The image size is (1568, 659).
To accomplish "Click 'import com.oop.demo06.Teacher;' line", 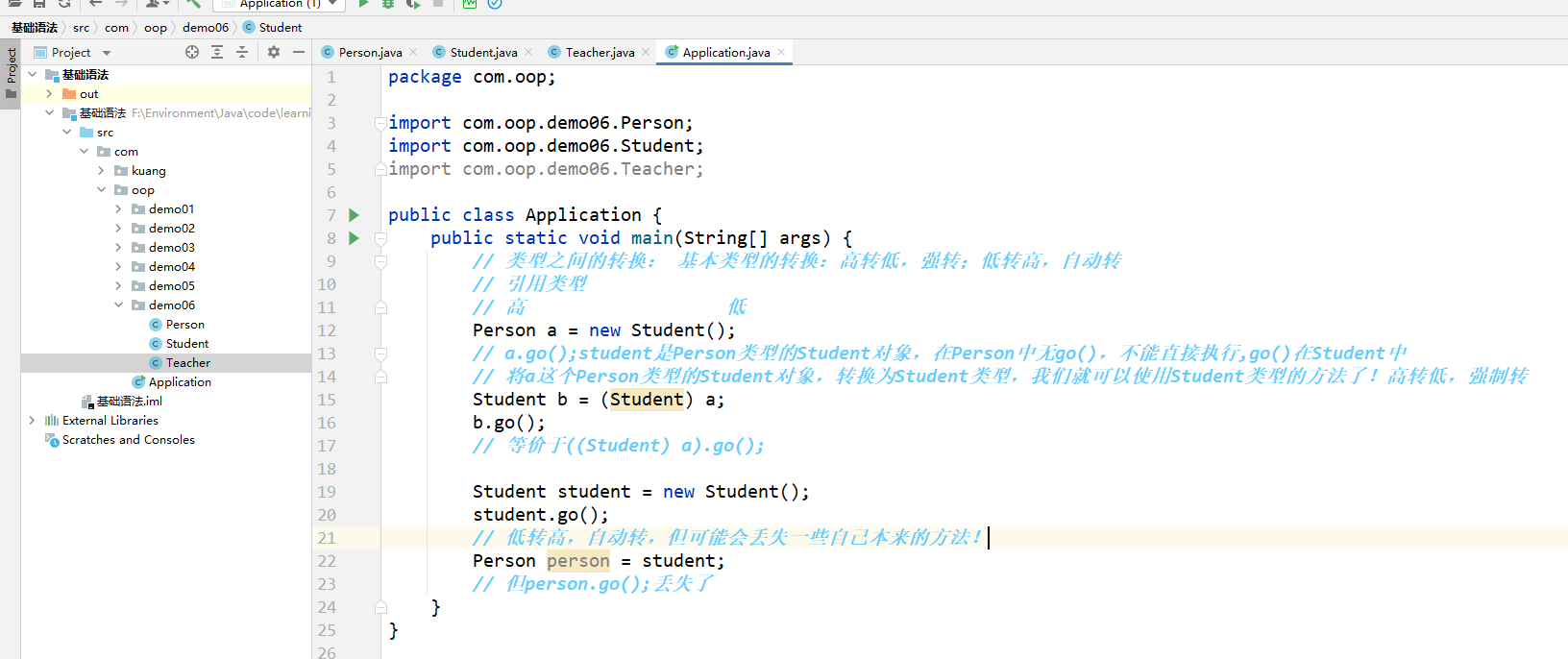I will point(546,169).
